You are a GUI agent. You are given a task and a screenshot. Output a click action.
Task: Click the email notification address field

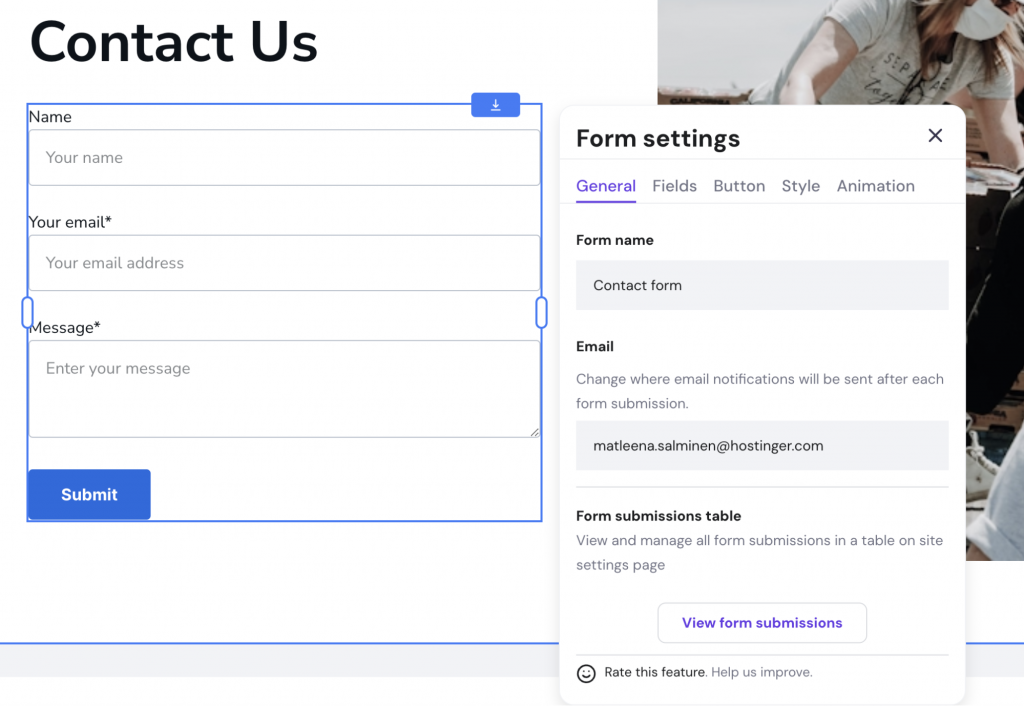pos(762,445)
